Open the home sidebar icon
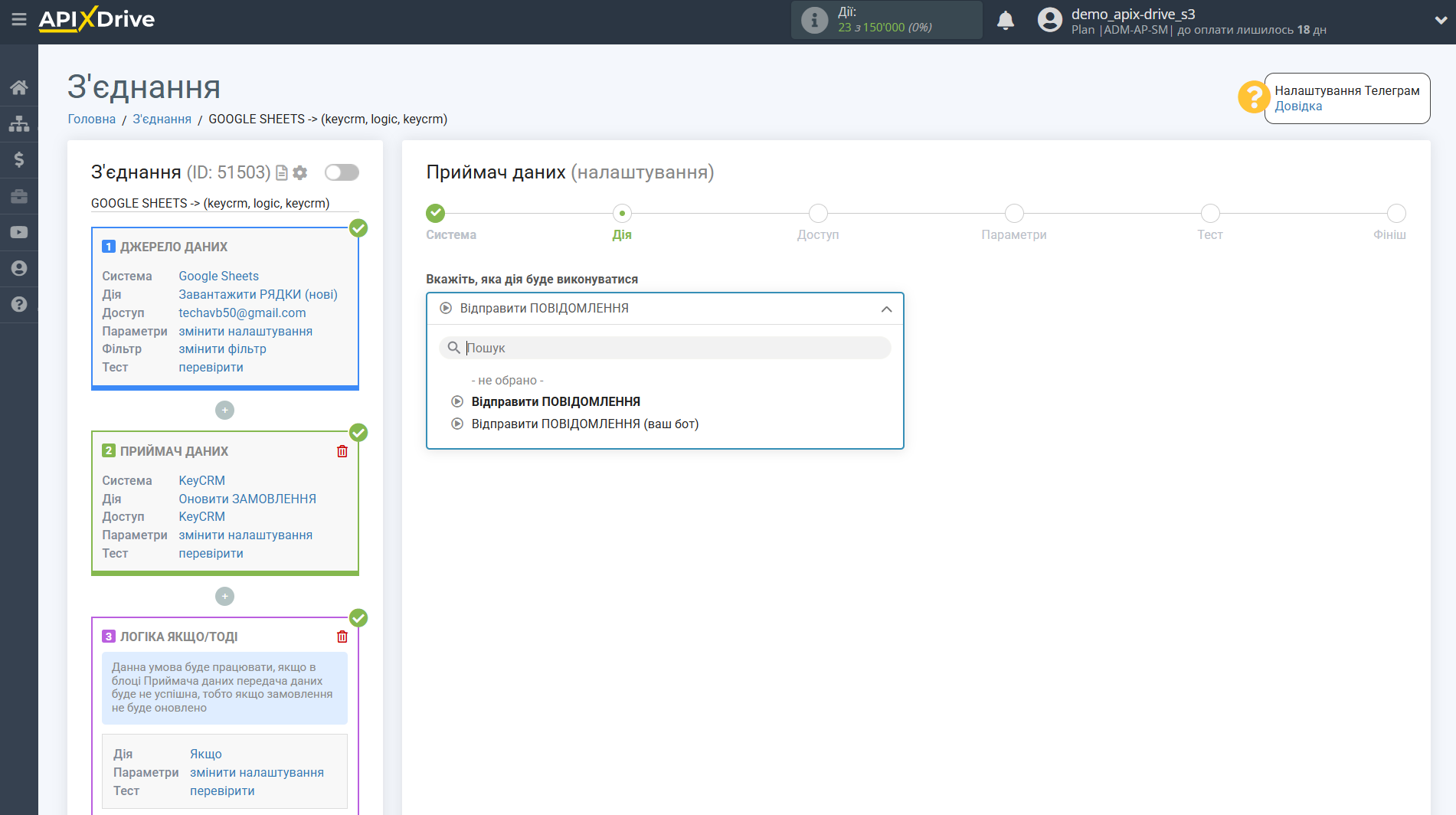This screenshot has width=1456, height=815. (x=19, y=87)
